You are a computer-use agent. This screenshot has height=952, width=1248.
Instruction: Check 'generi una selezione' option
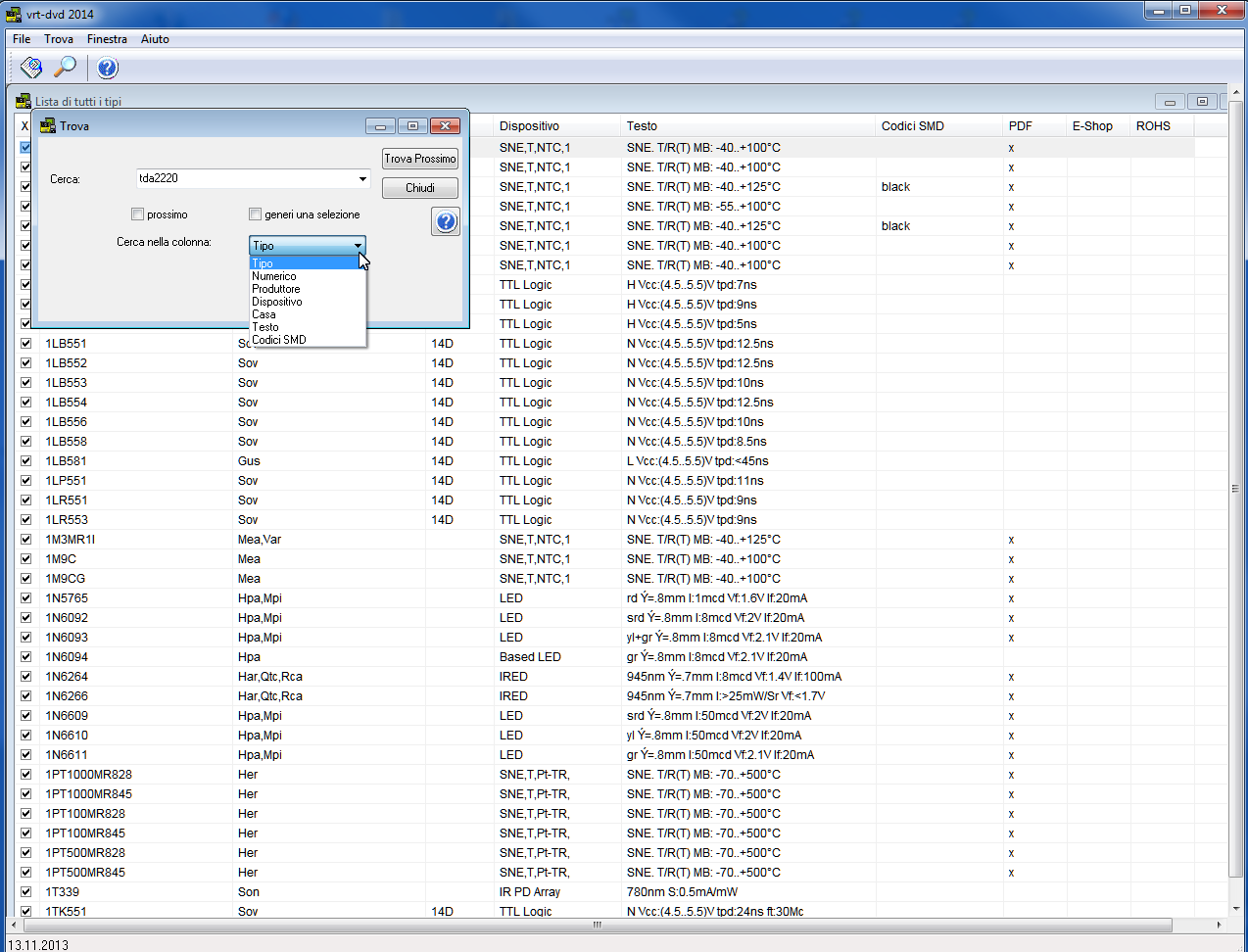click(x=256, y=214)
